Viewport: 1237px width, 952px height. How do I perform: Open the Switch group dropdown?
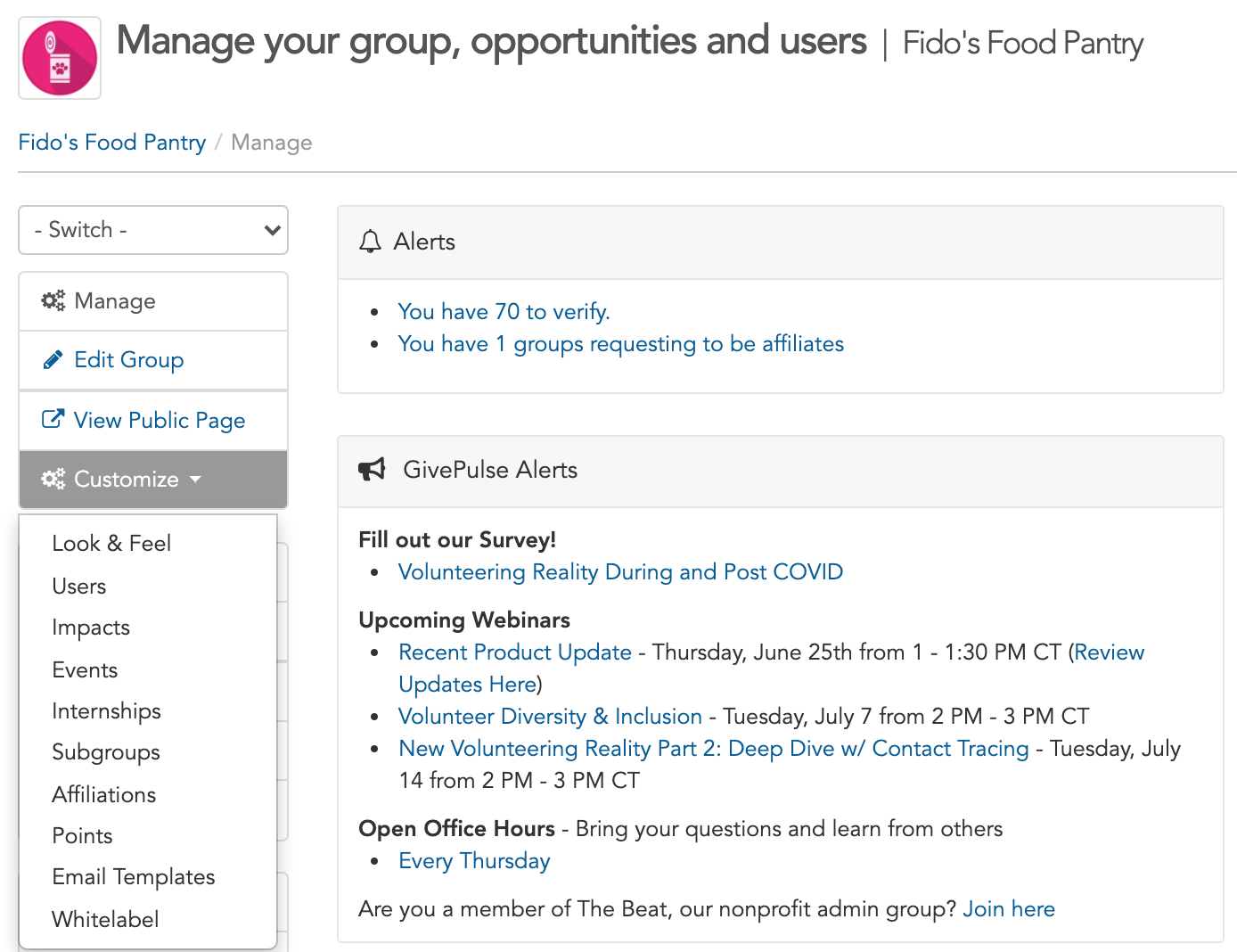(x=153, y=230)
